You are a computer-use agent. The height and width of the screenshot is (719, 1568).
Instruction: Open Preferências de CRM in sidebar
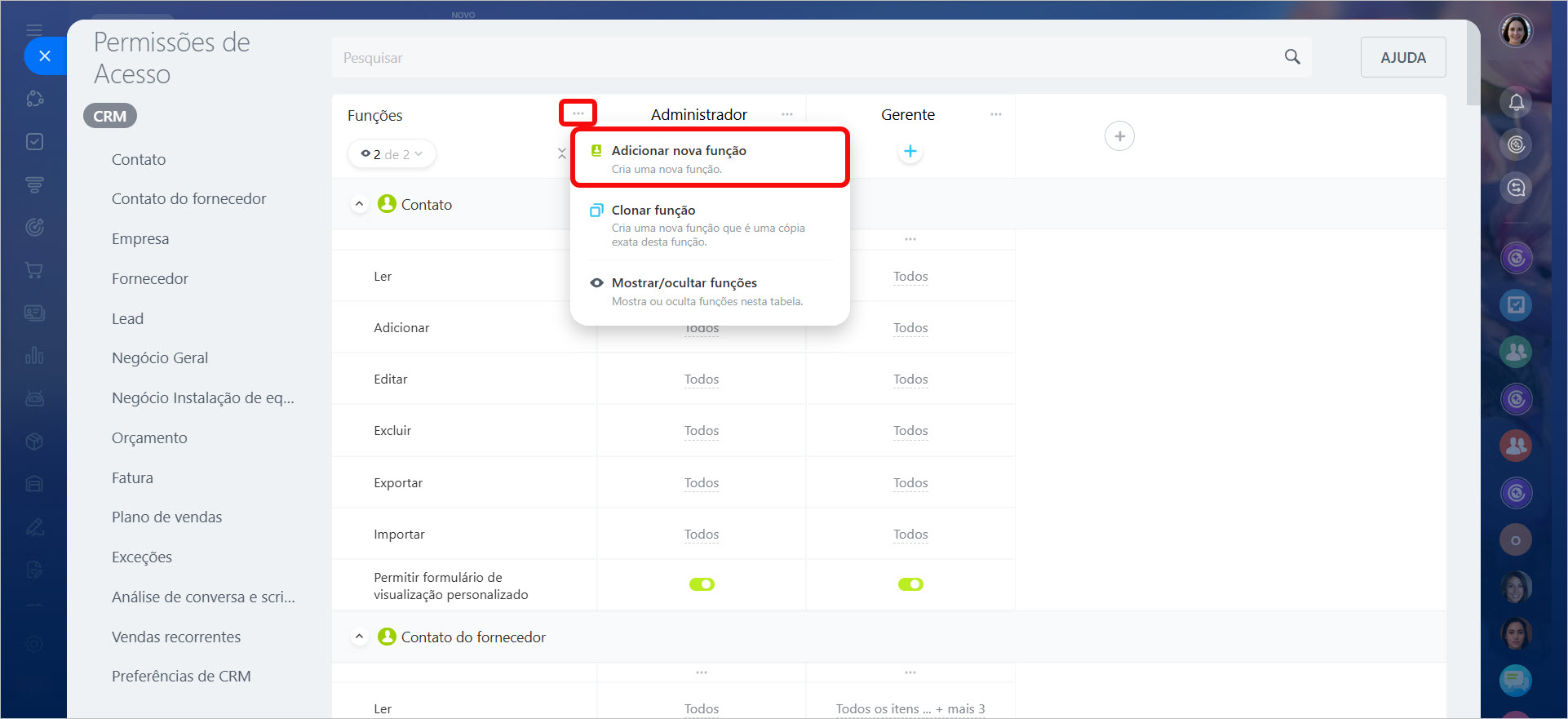[x=181, y=677]
